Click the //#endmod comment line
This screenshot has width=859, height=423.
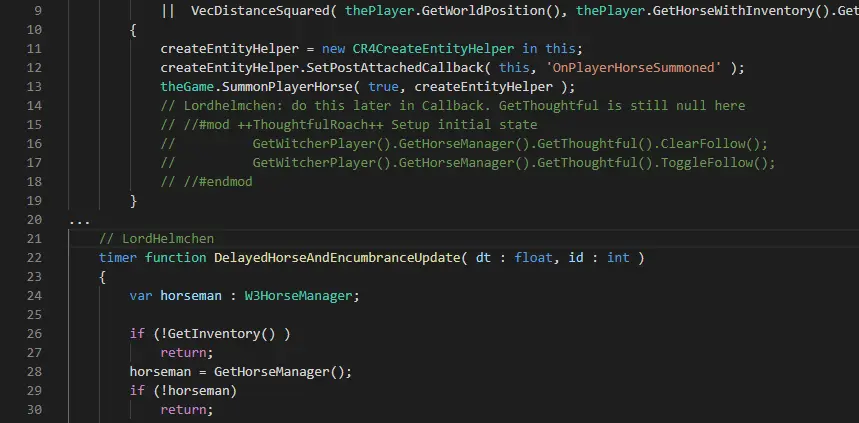pos(207,182)
